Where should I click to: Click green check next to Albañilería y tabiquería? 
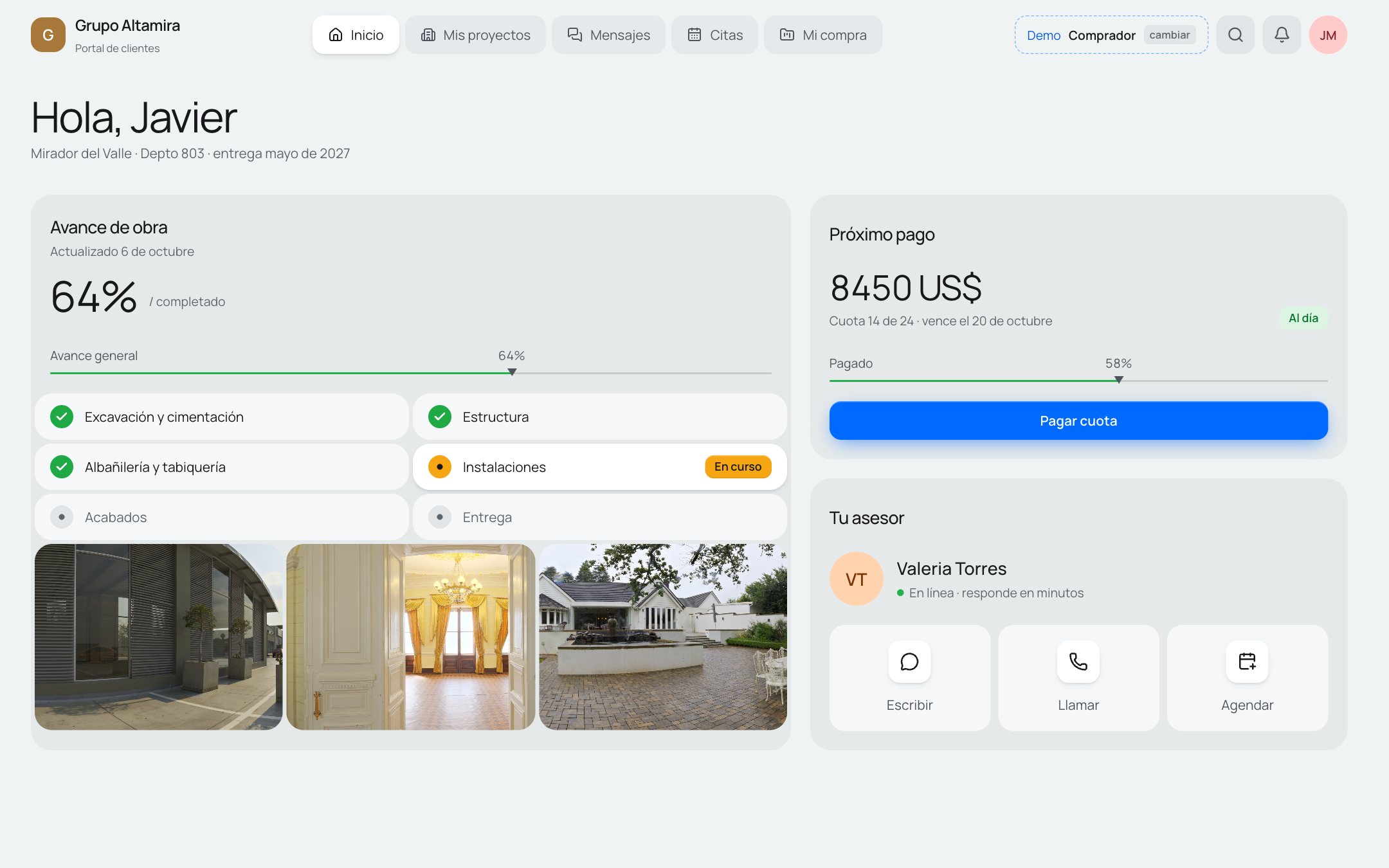62,467
